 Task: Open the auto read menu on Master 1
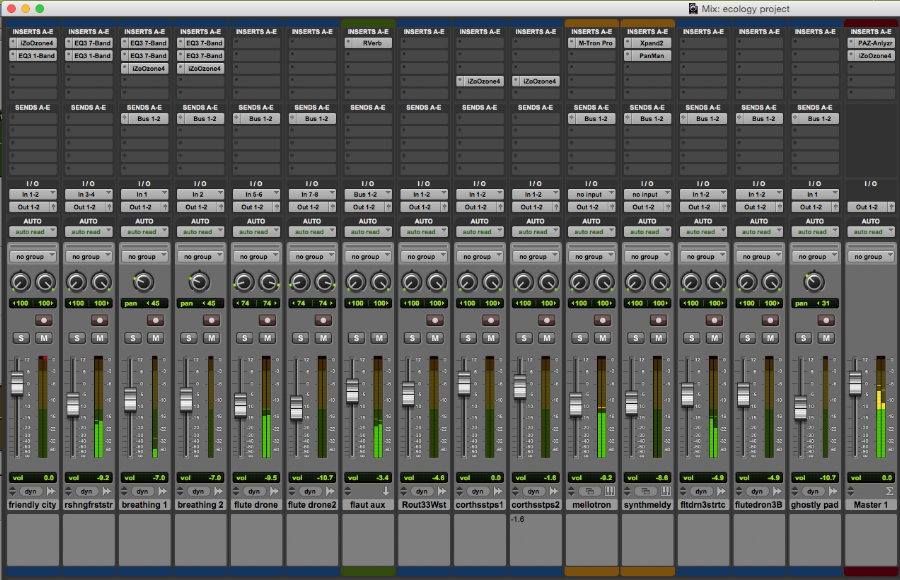[x=870, y=232]
